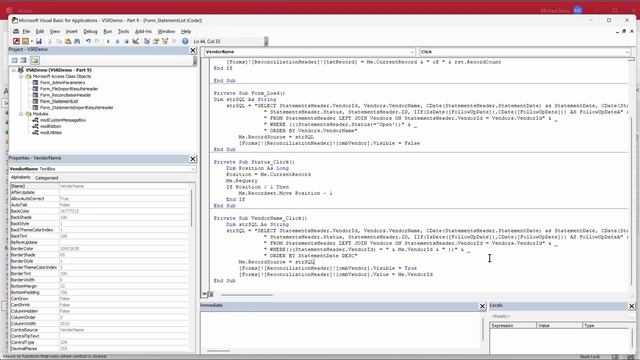Open the Insert menu
The image size is (640, 360).
[x=71, y=31]
